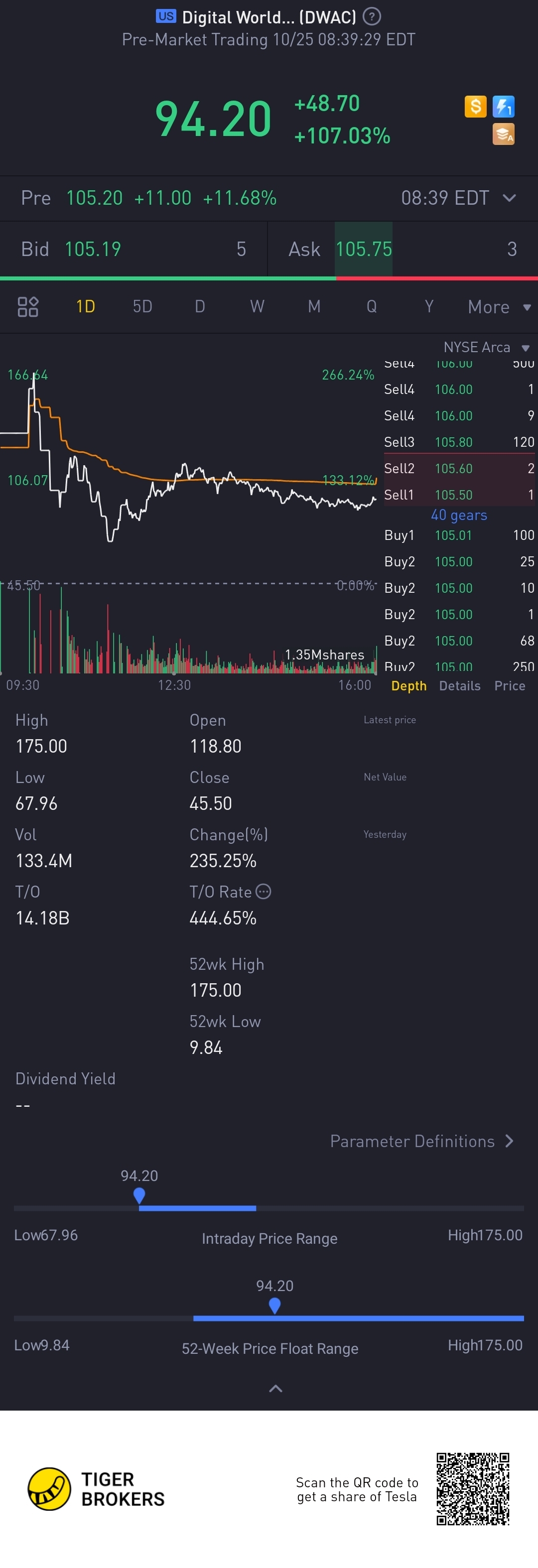
Task: Open the NYSE Arca exchange dropdown
Action: click(x=486, y=348)
